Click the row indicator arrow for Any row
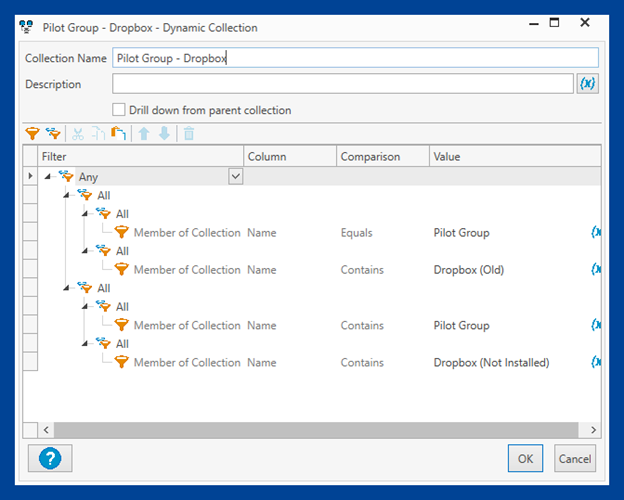 [30, 176]
